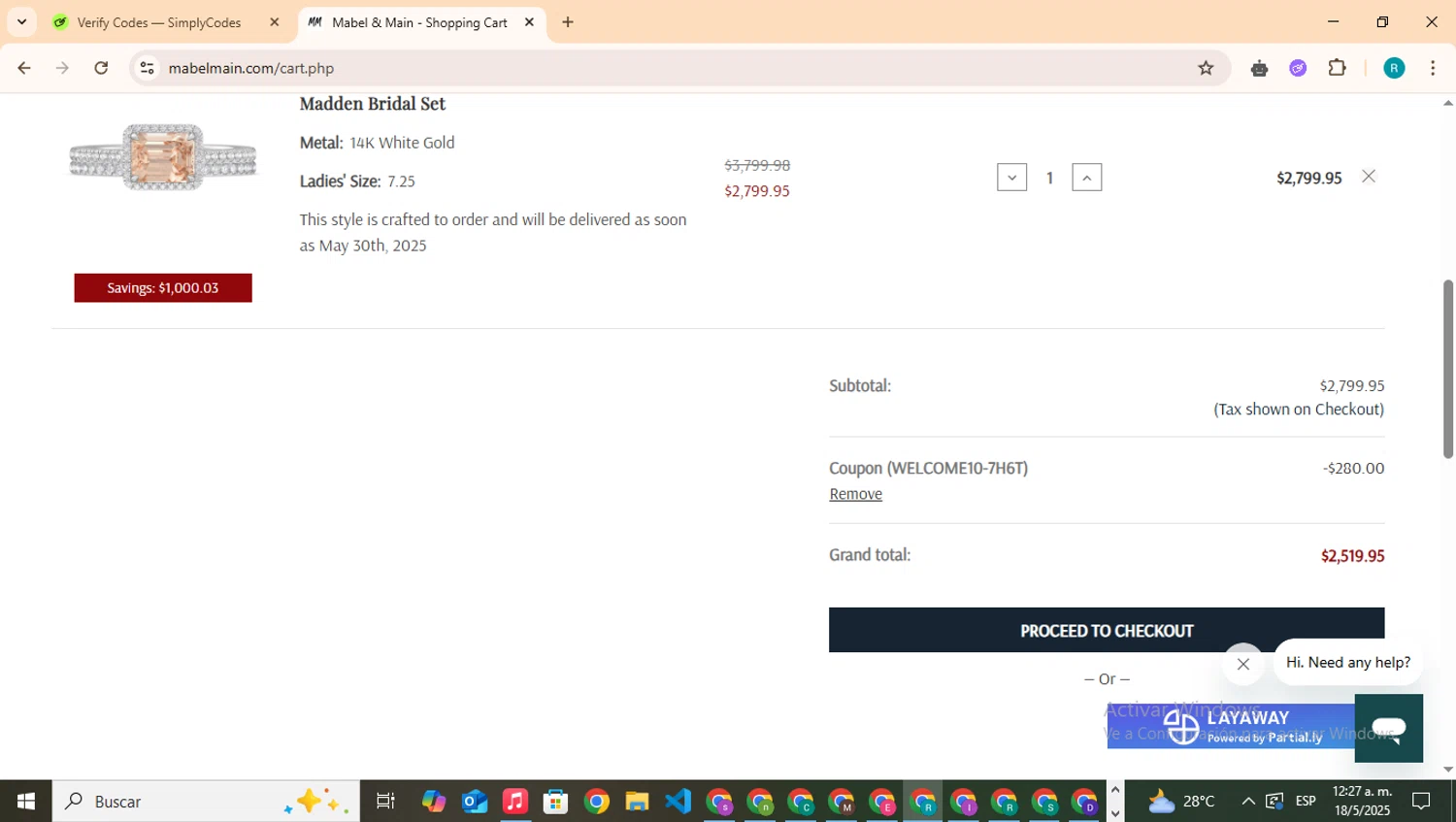Click the purple extension icon in the toolbar
This screenshot has height=822, width=1456.
pyautogui.click(x=1298, y=68)
